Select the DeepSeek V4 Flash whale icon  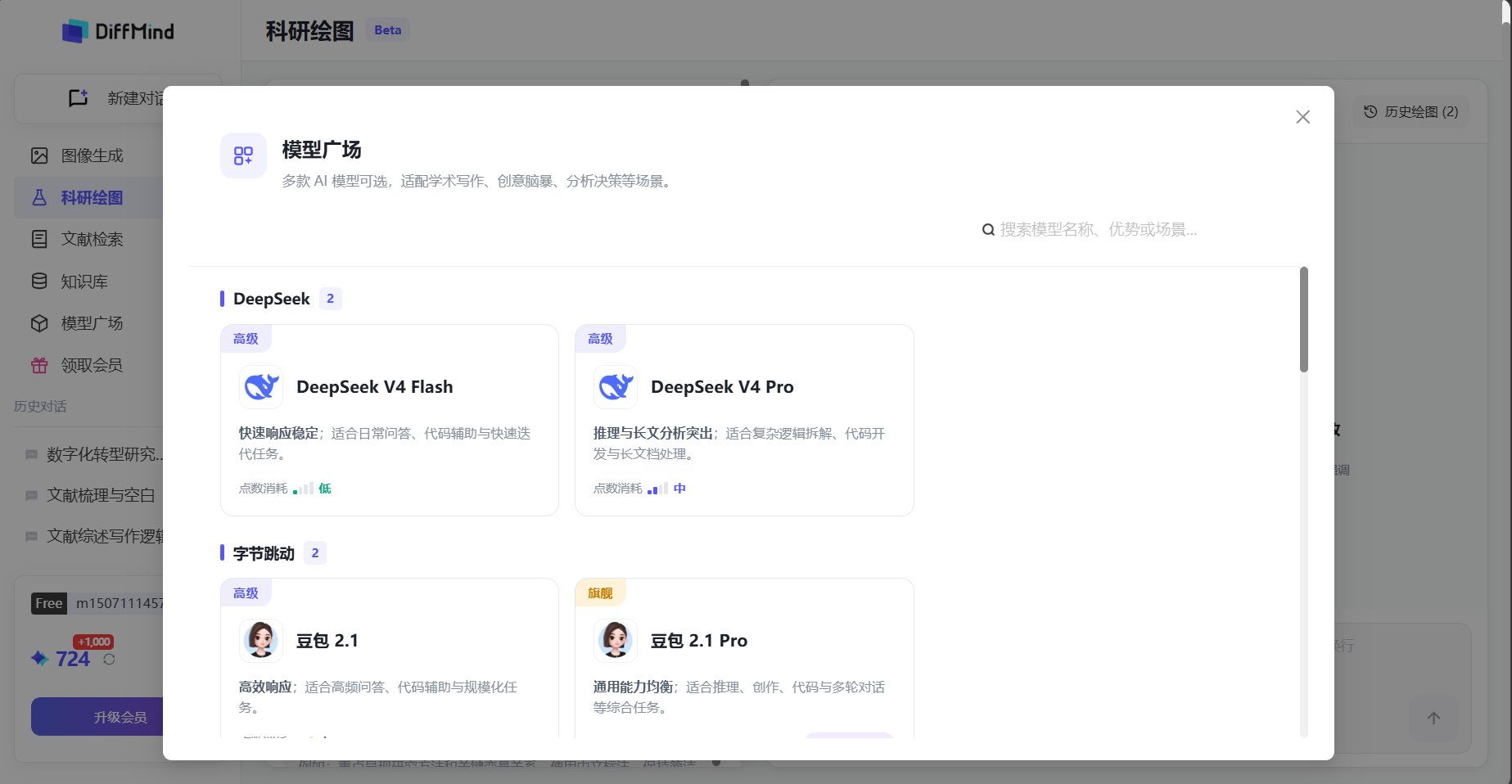pos(261,386)
